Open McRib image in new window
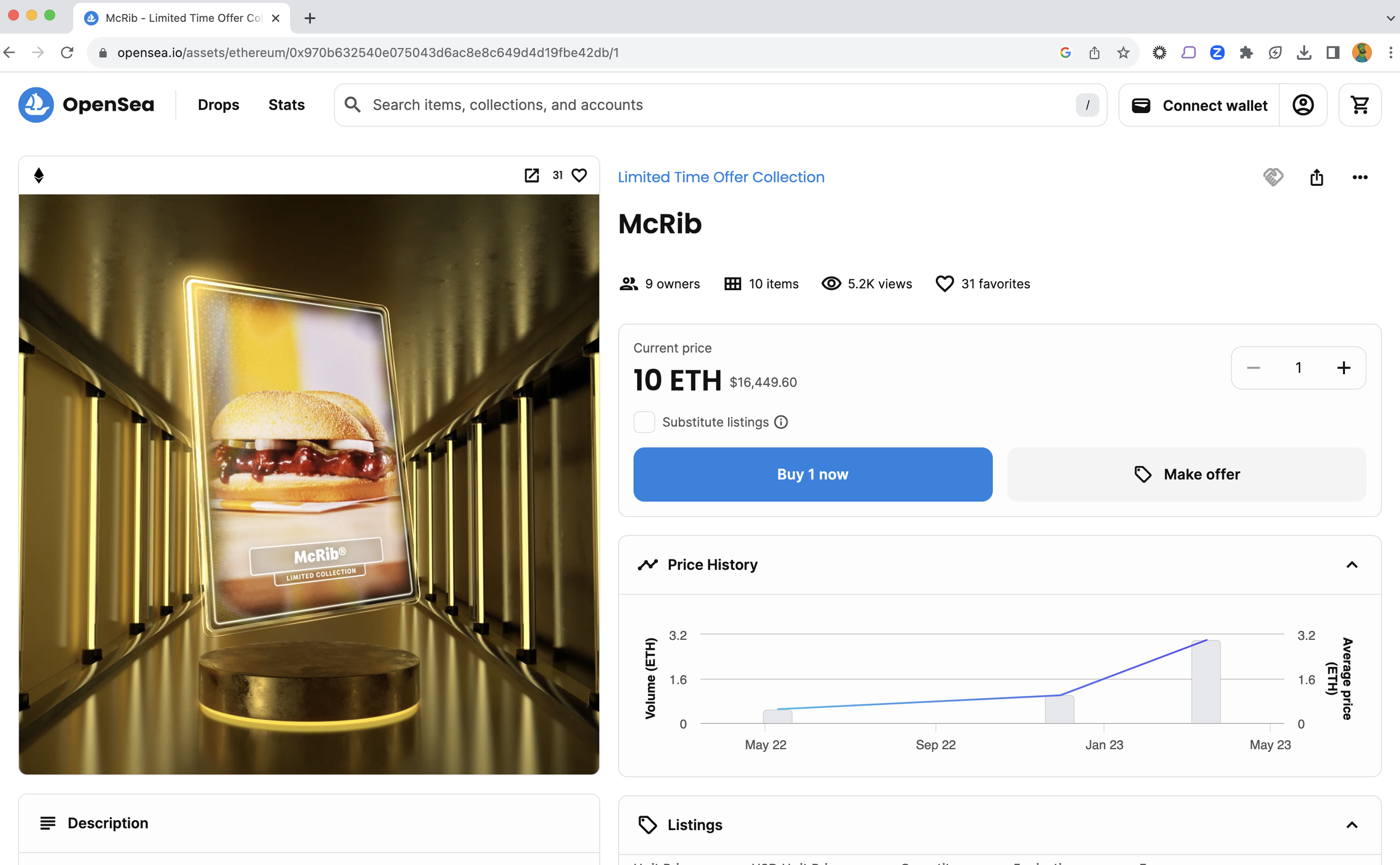1400x865 pixels. (x=531, y=175)
